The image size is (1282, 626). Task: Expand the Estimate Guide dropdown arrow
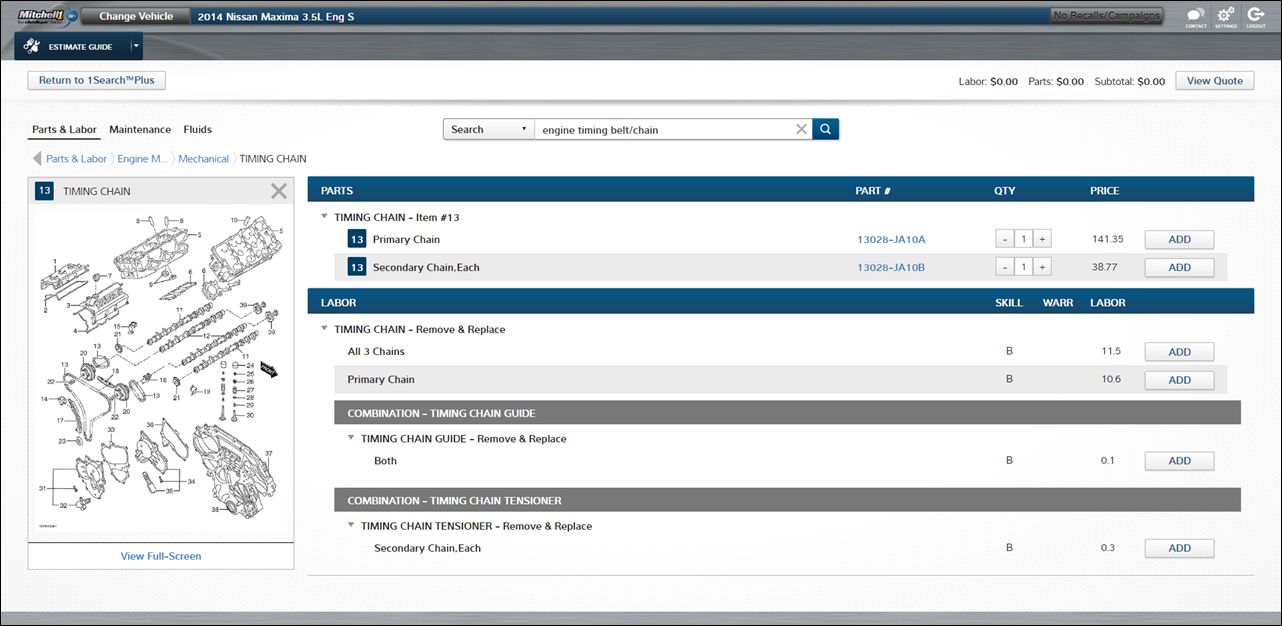pyautogui.click(x=136, y=46)
